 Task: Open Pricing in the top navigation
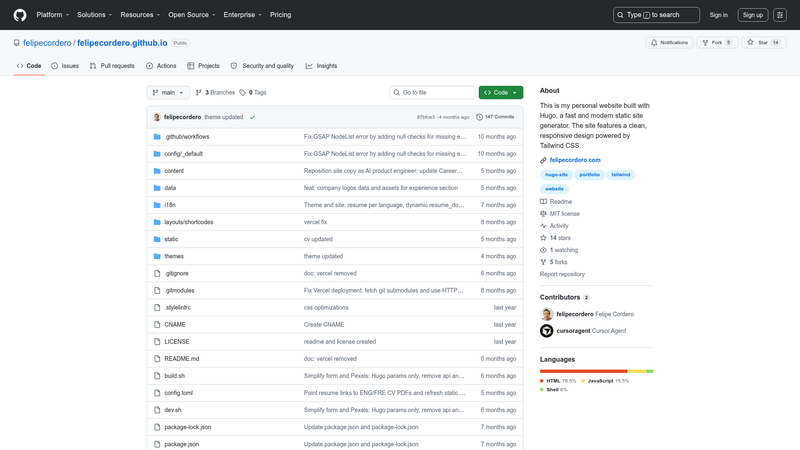tap(281, 15)
